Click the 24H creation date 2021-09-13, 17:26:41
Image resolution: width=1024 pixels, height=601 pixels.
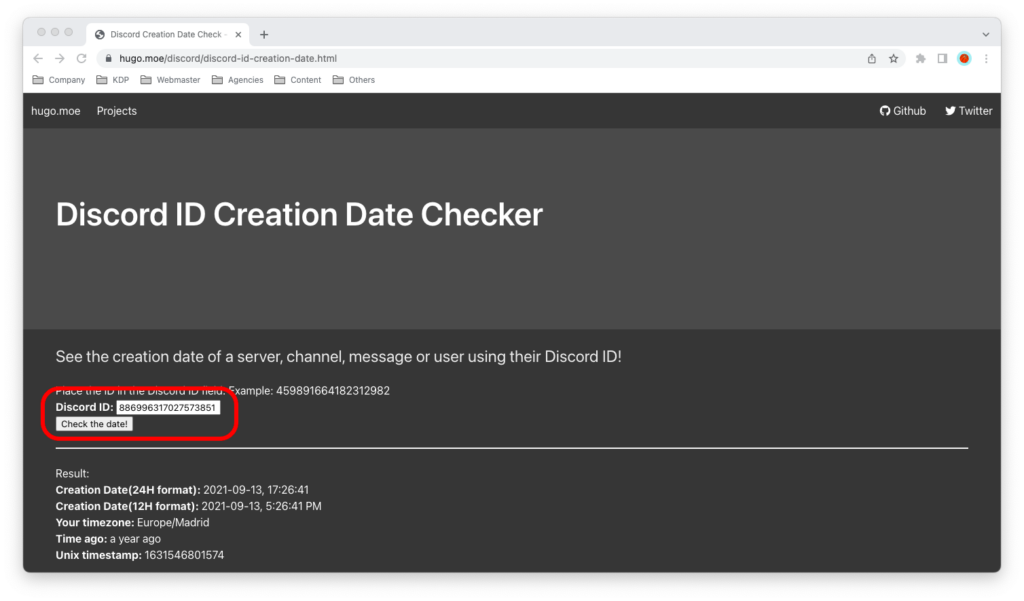click(x=256, y=490)
